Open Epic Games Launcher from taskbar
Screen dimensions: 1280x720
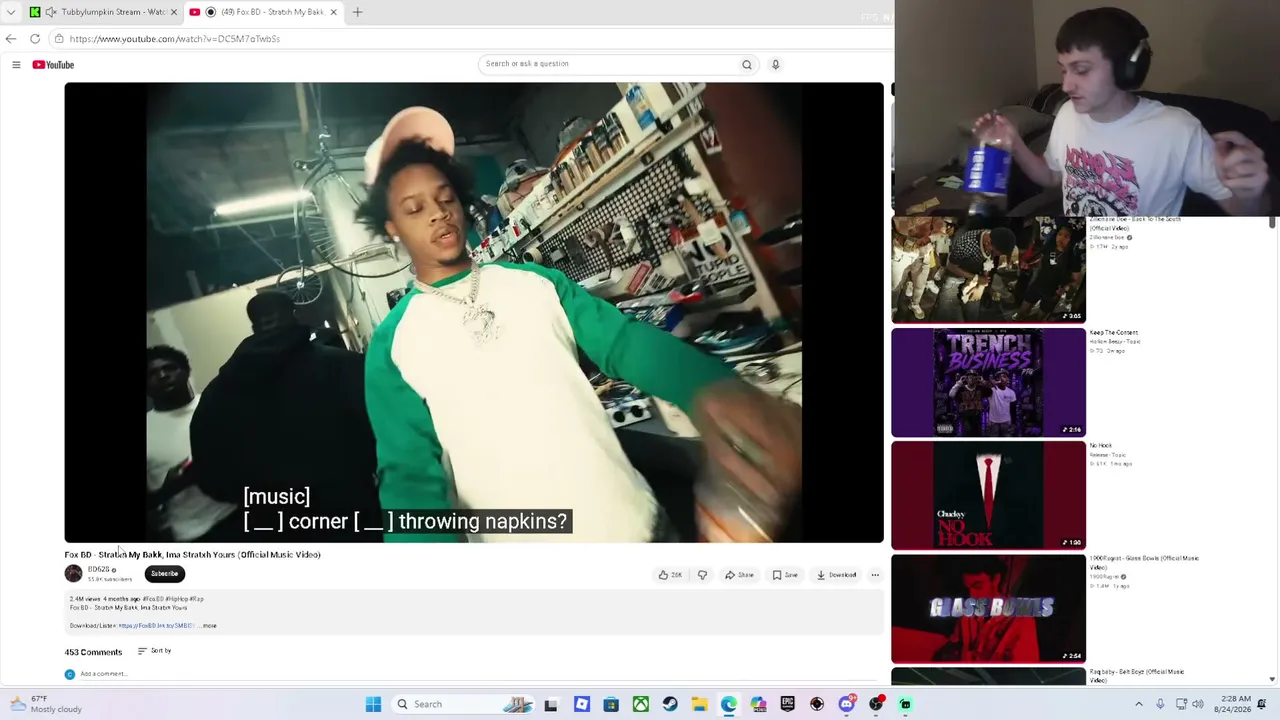click(788, 704)
